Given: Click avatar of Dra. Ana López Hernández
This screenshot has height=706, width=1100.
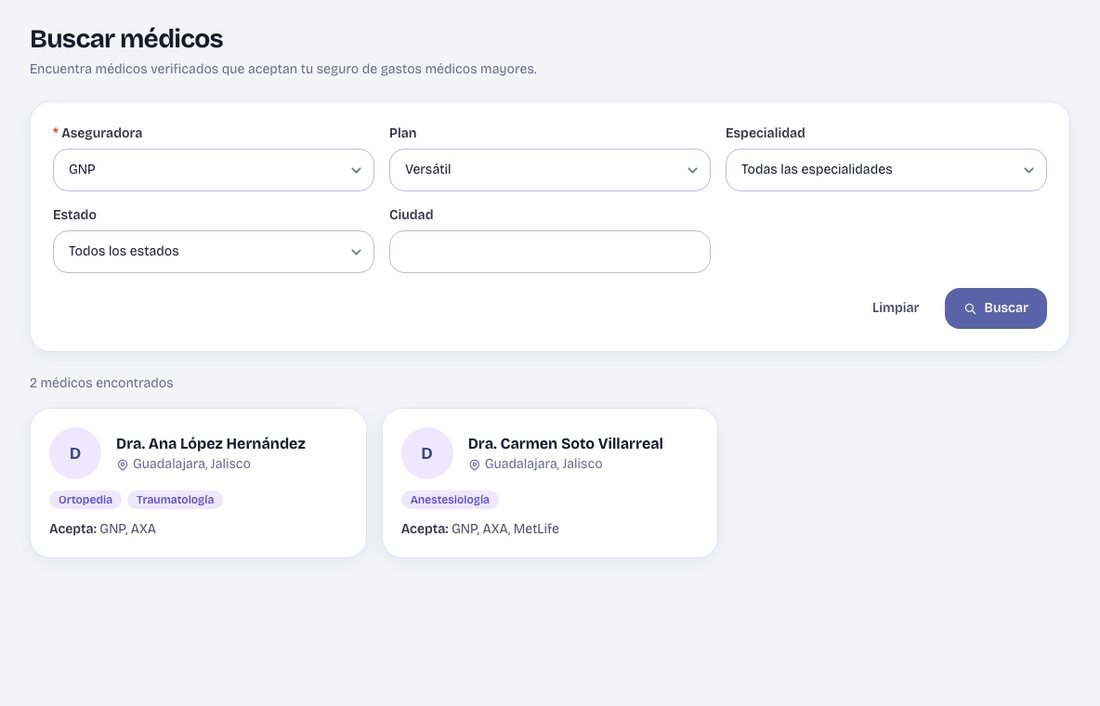Looking at the screenshot, I should [75, 453].
